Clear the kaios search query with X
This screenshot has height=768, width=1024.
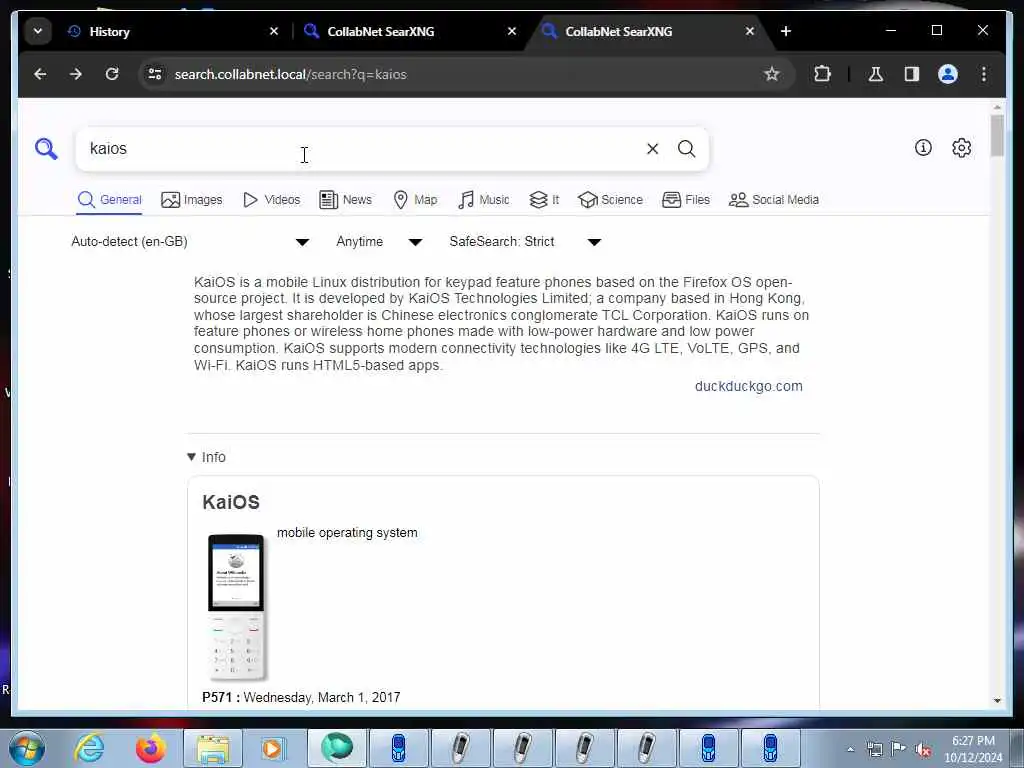point(652,149)
